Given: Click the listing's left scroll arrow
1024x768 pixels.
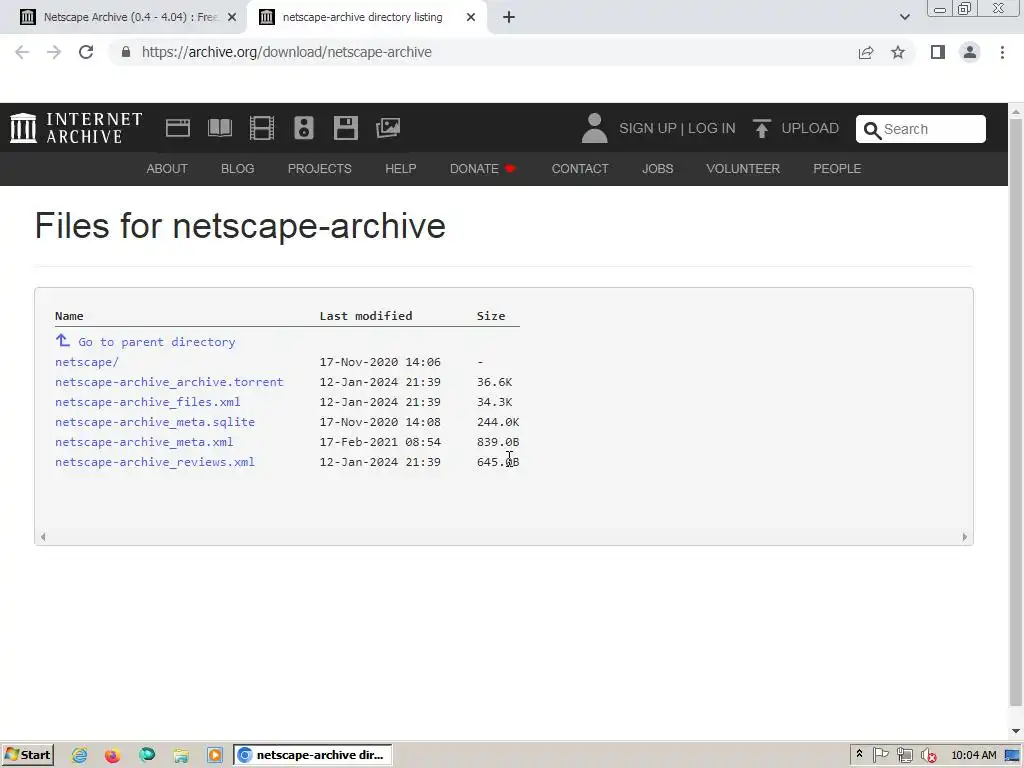Looking at the screenshot, I should pyautogui.click(x=43, y=537).
